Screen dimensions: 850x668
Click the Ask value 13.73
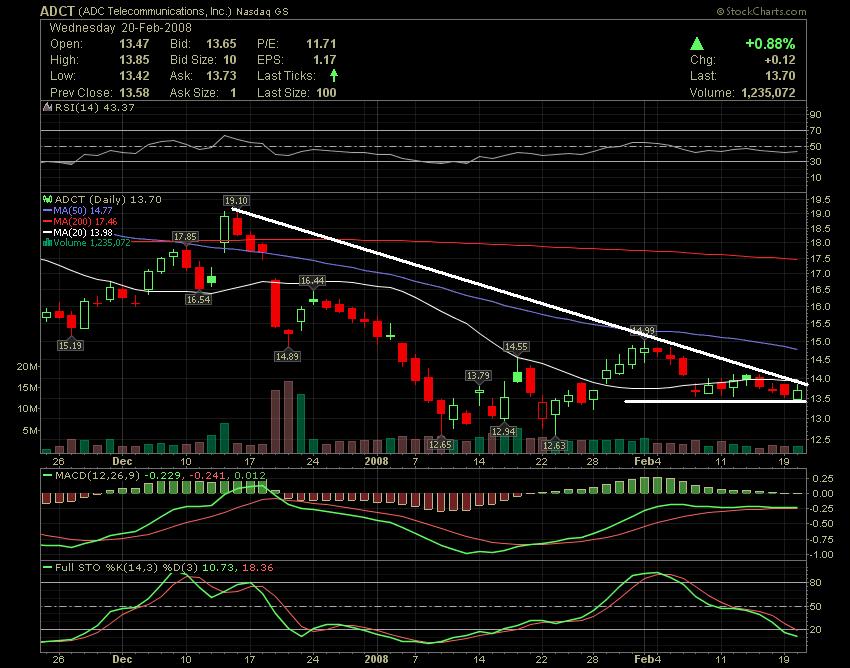221,76
